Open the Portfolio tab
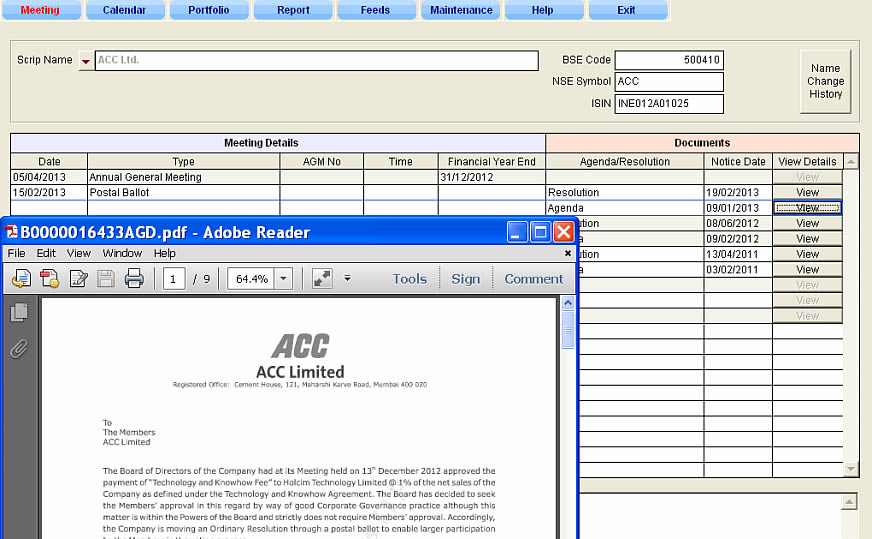Viewport: 872px width, 539px height. pyautogui.click(x=209, y=10)
